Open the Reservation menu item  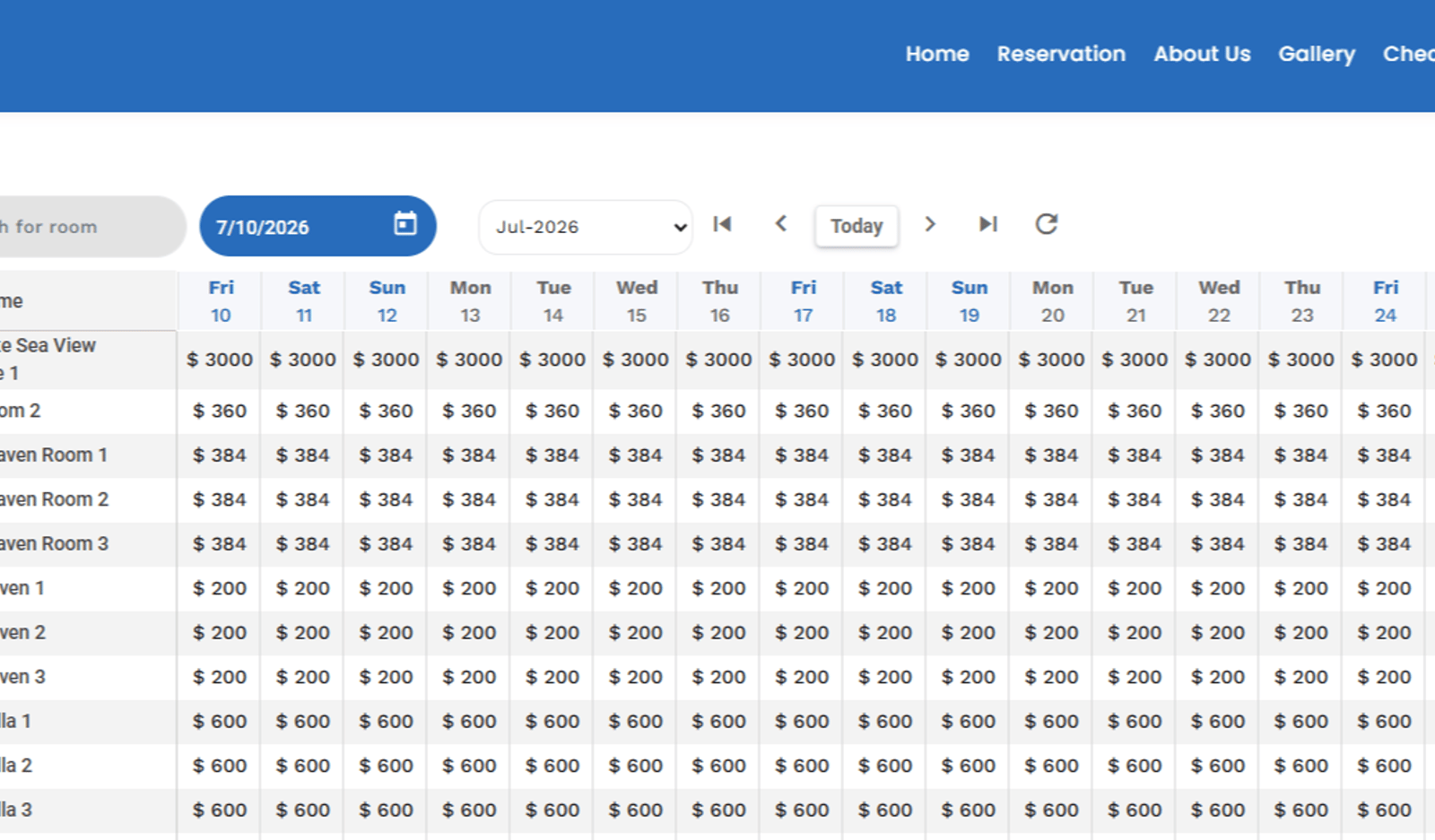pyautogui.click(x=1061, y=54)
